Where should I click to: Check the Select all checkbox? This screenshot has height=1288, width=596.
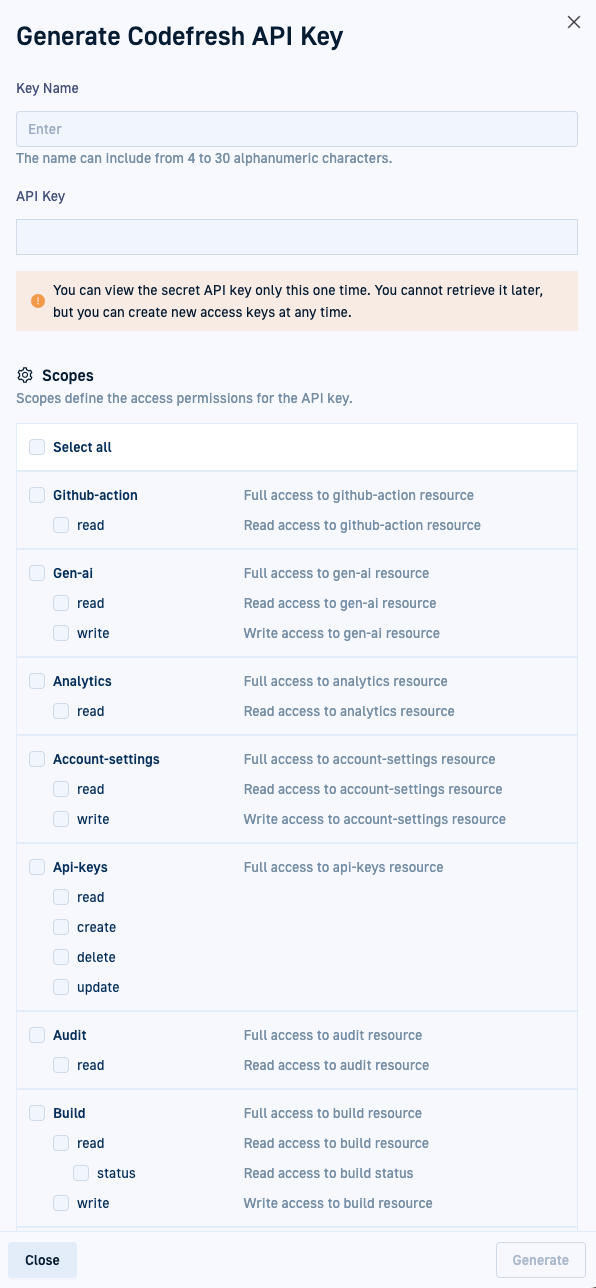pyautogui.click(x=37, y=447)
